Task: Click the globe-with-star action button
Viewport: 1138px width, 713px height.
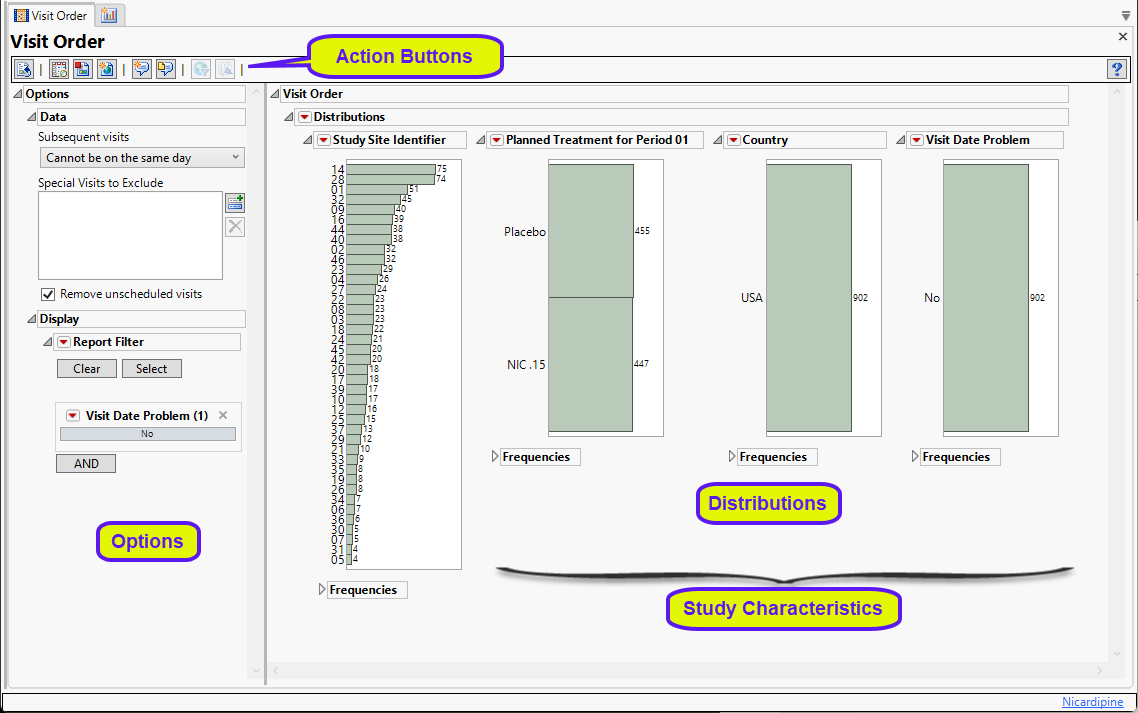Action: [106, 69]
